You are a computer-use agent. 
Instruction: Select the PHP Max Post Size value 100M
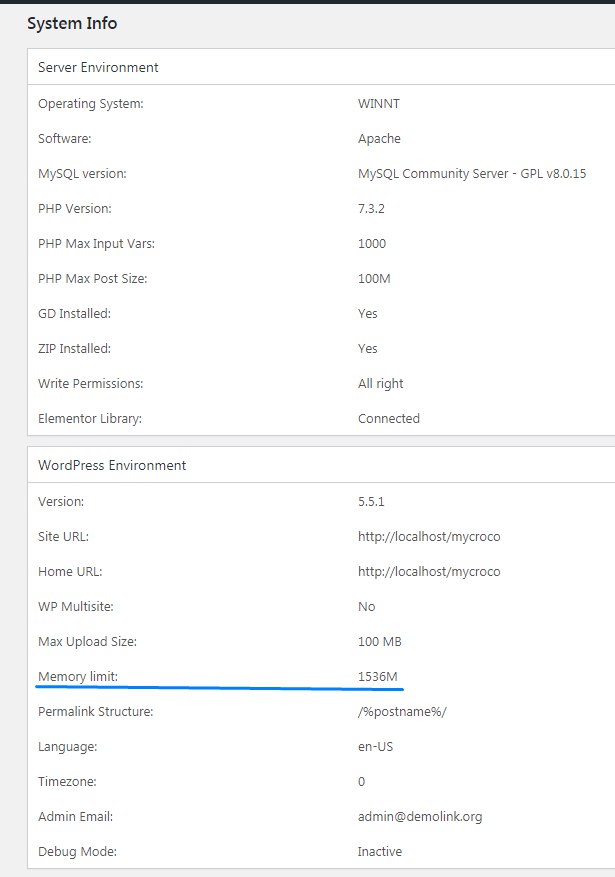374,279
